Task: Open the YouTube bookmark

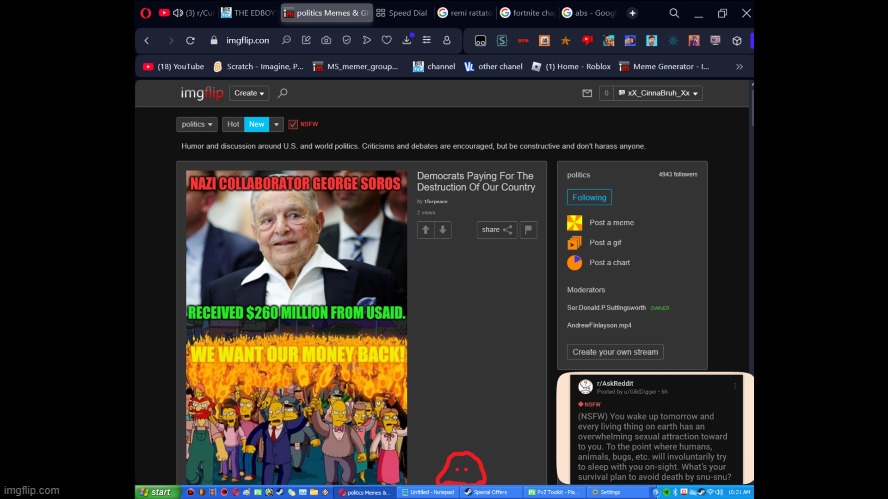Action: pos(173,66)
